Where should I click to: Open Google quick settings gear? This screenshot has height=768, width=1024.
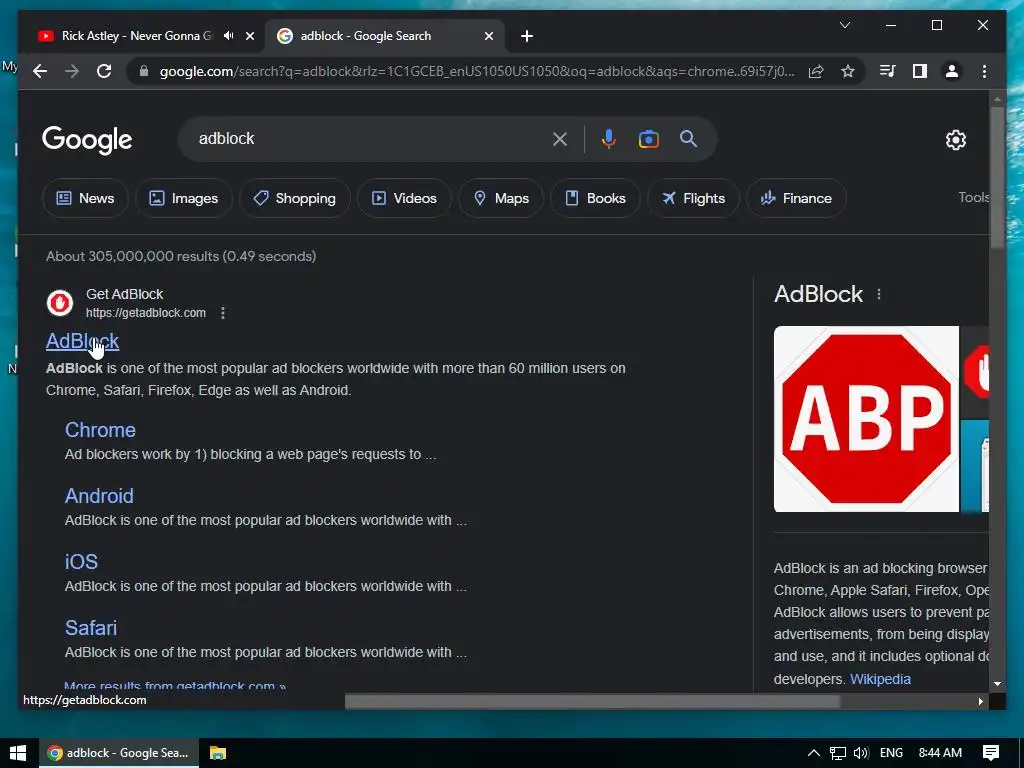coord(955,140)
